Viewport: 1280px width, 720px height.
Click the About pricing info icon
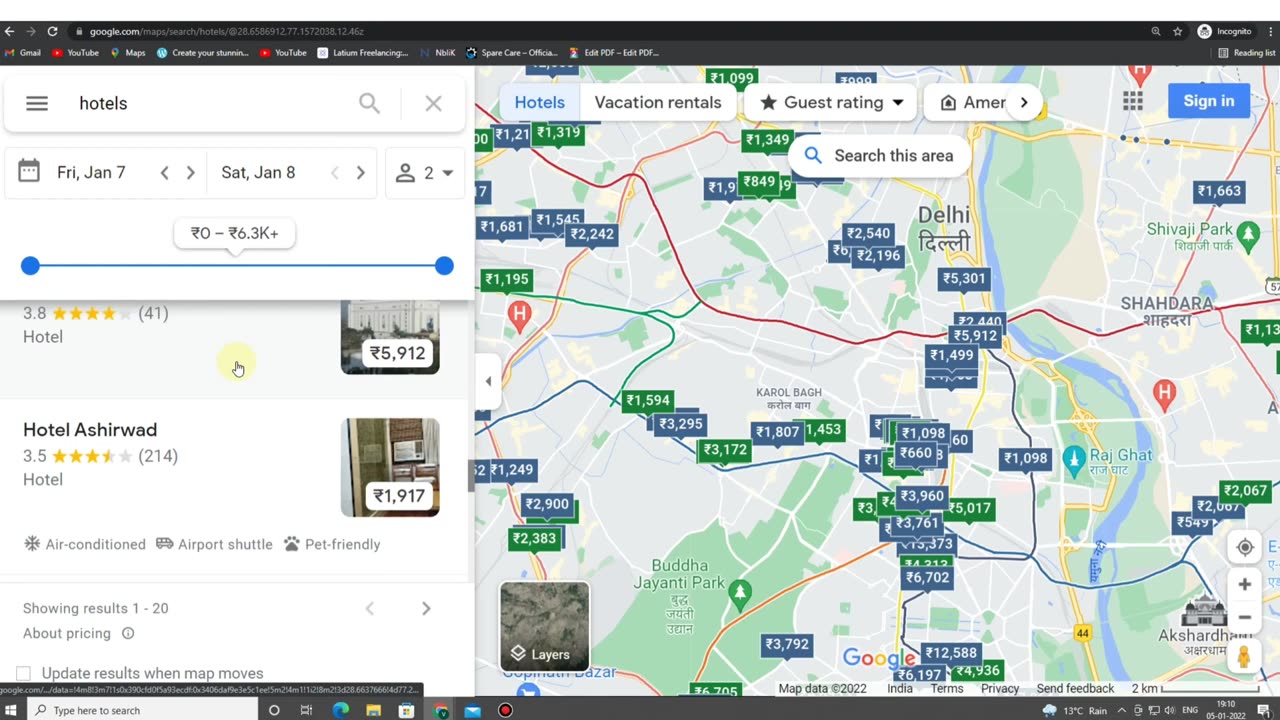click(x=128, y=633)
